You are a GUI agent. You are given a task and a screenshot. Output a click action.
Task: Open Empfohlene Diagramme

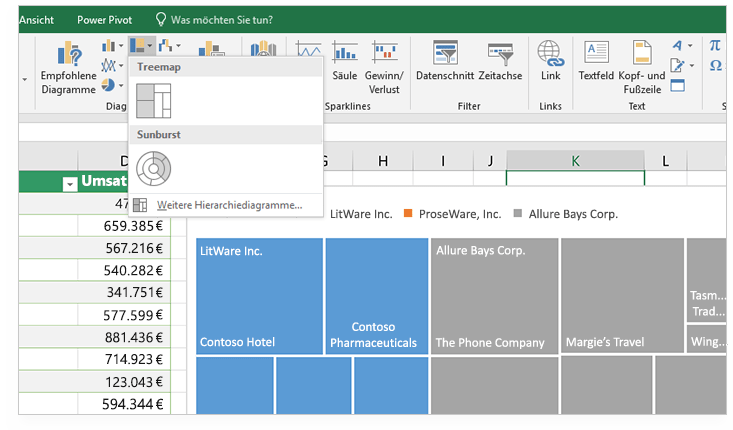click(x=68, y=68)
